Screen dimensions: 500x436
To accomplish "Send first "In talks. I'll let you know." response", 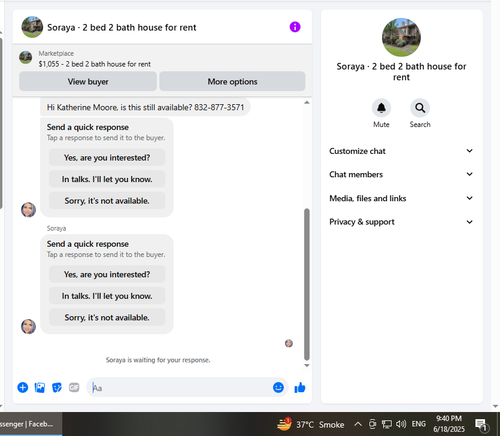I will pyautogui.click(x=107, y=179).
